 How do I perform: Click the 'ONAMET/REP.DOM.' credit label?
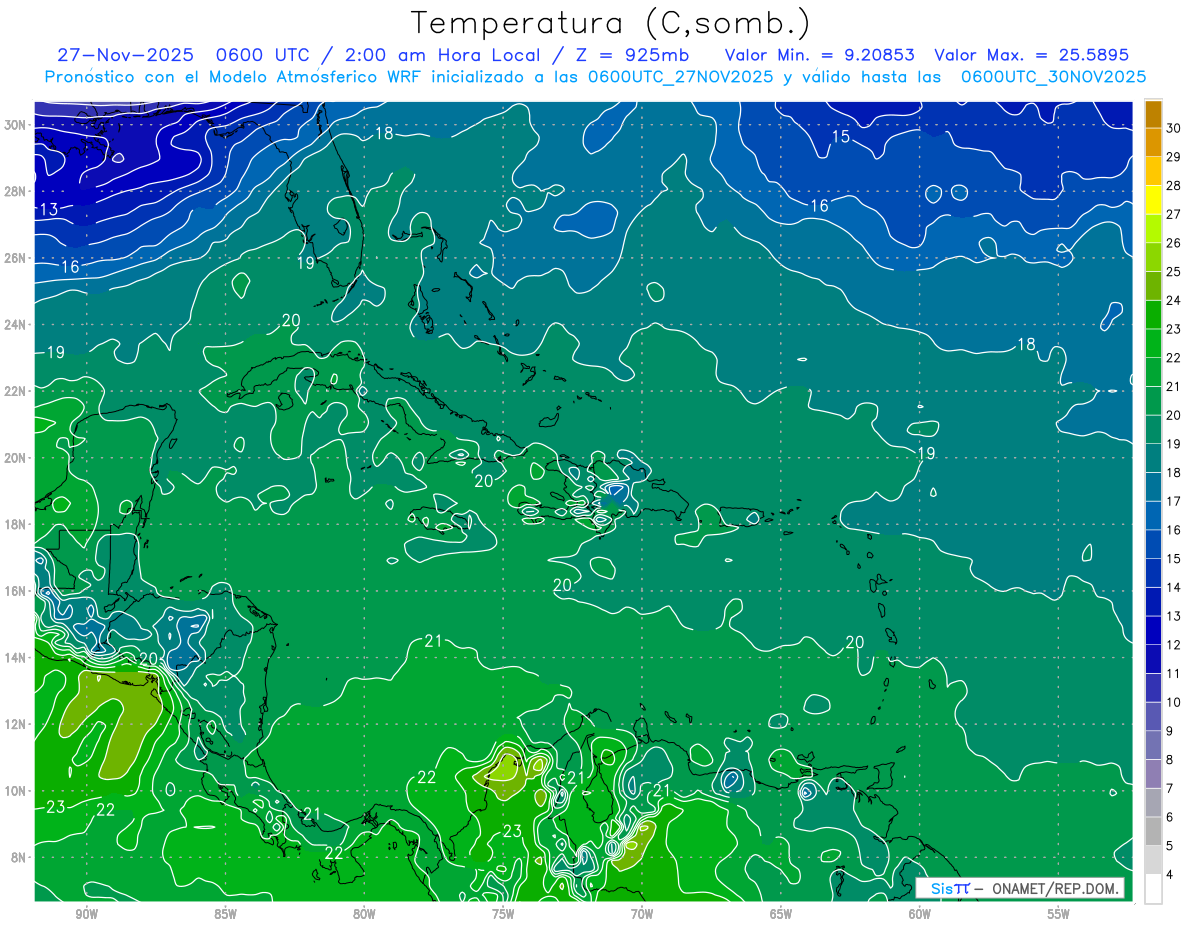[1056, 888]
